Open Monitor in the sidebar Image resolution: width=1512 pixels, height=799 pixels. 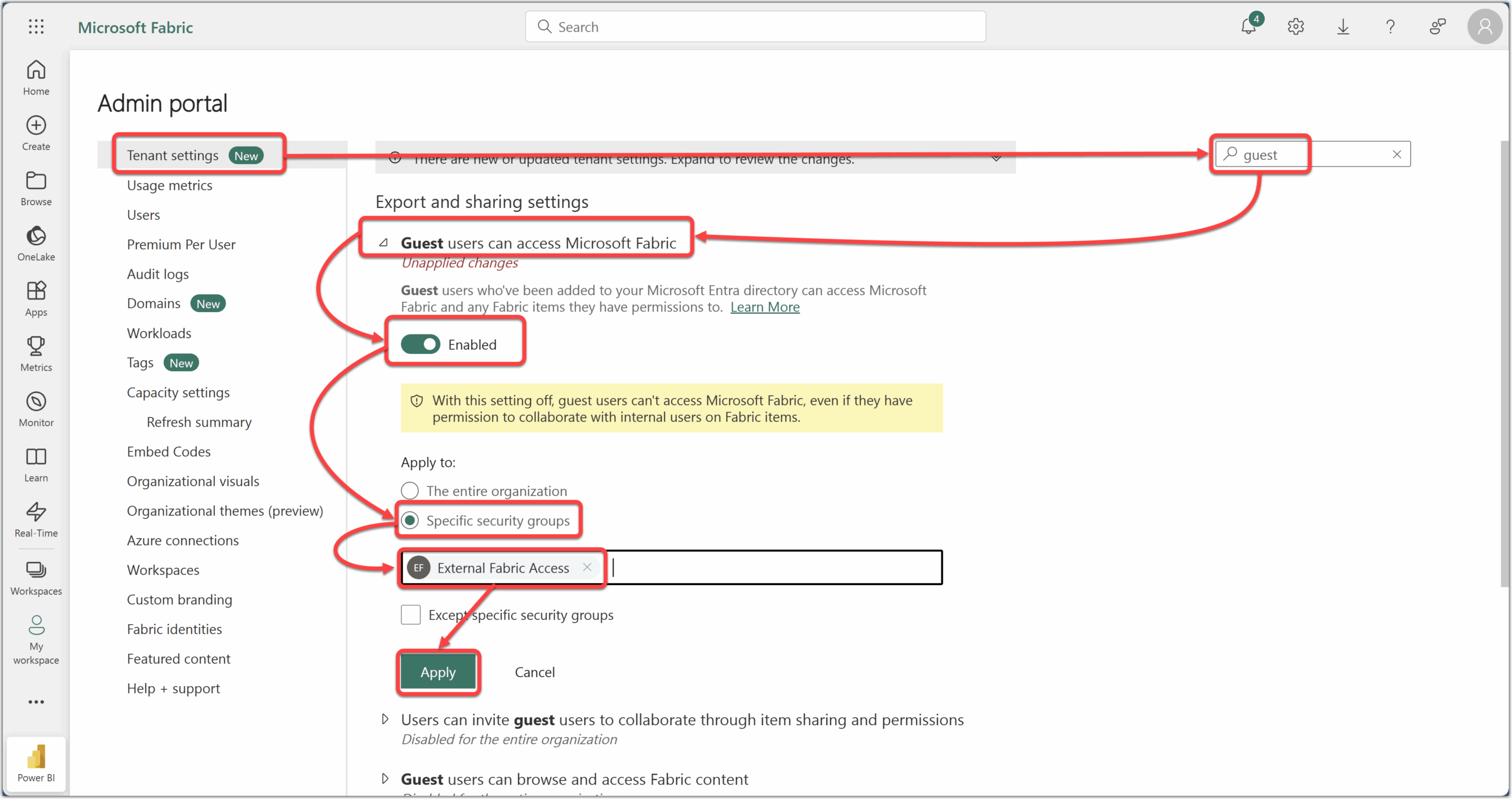(36, 410)
